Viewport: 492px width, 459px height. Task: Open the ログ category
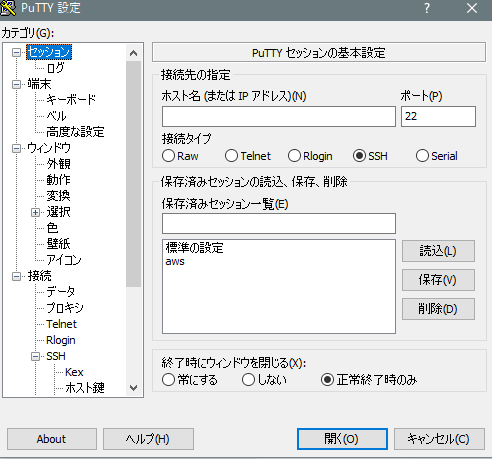[x=55, y=68]
